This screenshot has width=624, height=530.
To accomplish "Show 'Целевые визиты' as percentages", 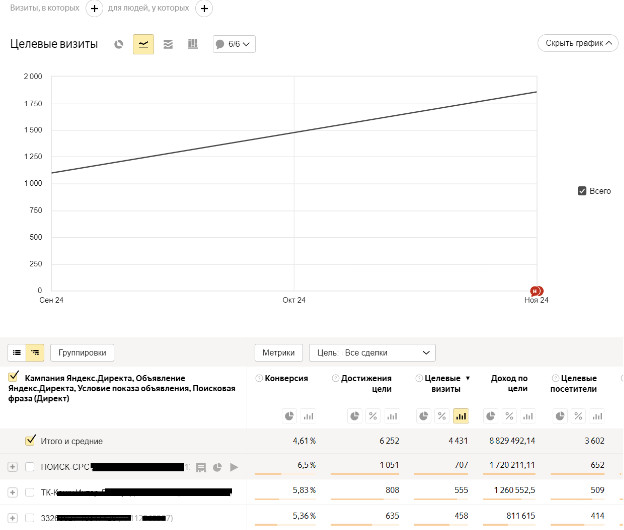I will [x=442, y=416].
